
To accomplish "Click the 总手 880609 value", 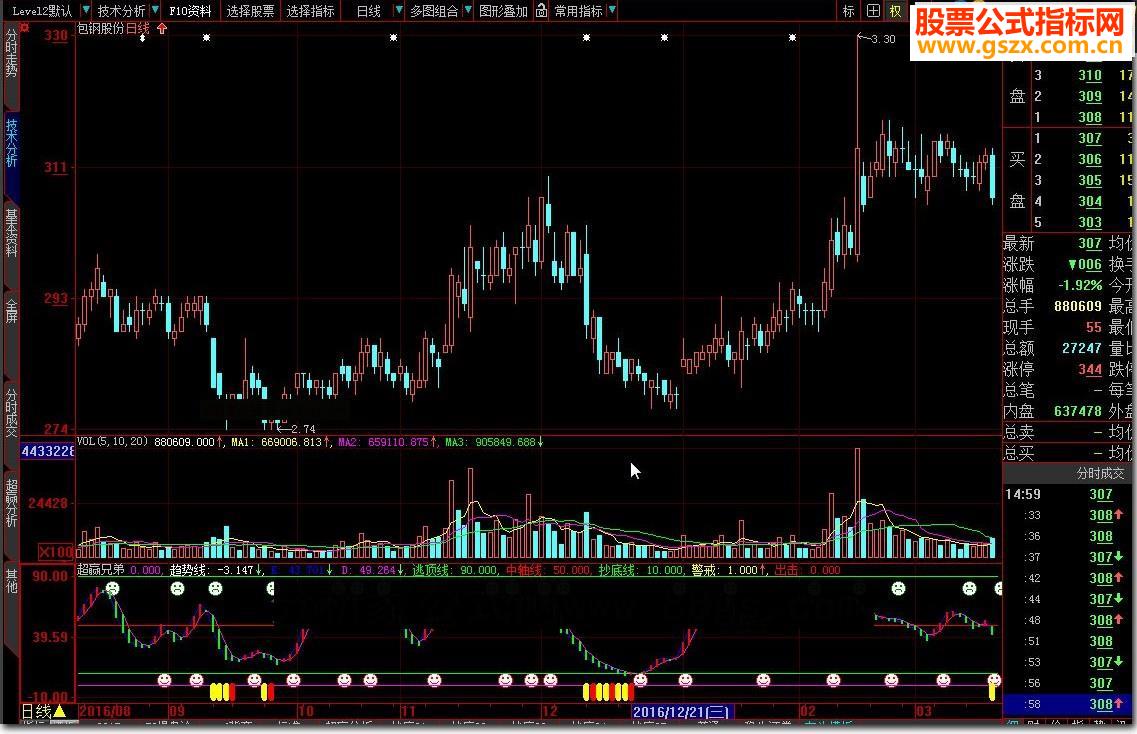I will tap(1078, 306).
